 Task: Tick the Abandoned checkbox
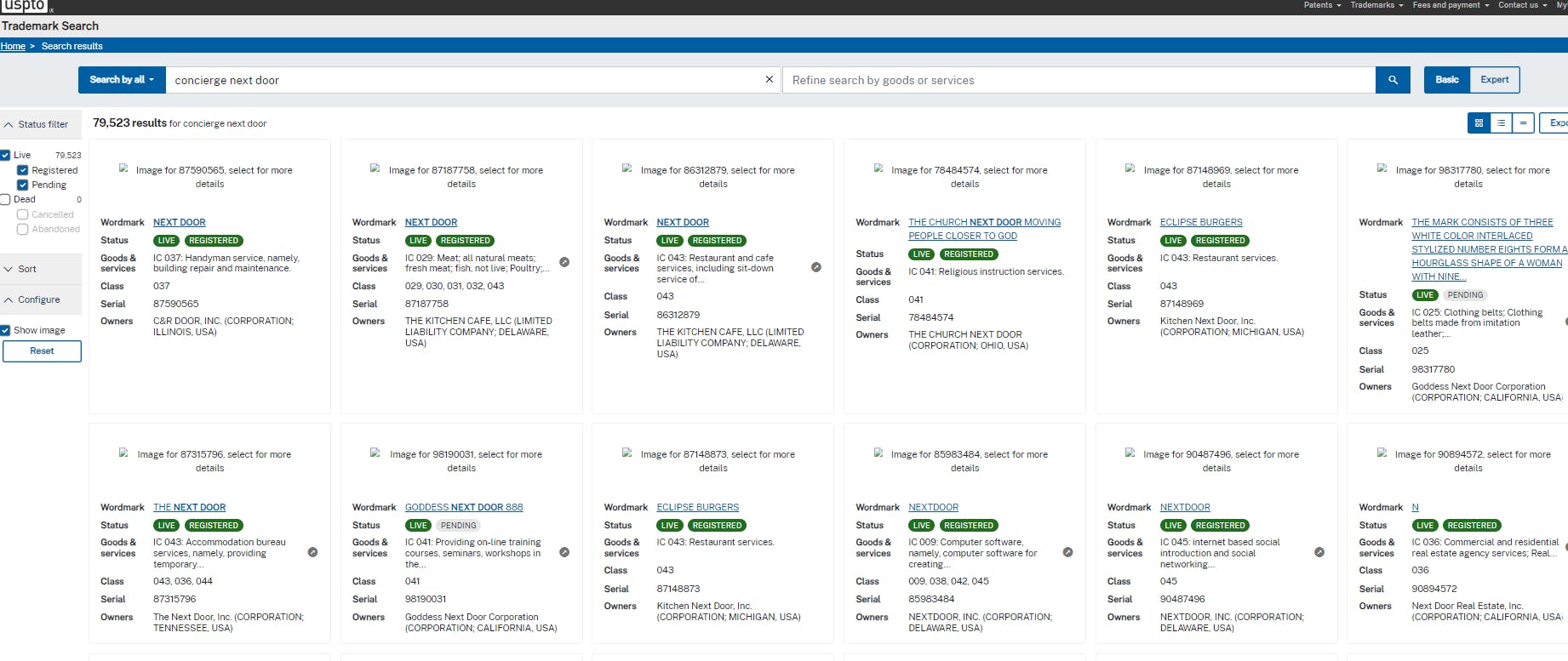[x=23, y=229]
